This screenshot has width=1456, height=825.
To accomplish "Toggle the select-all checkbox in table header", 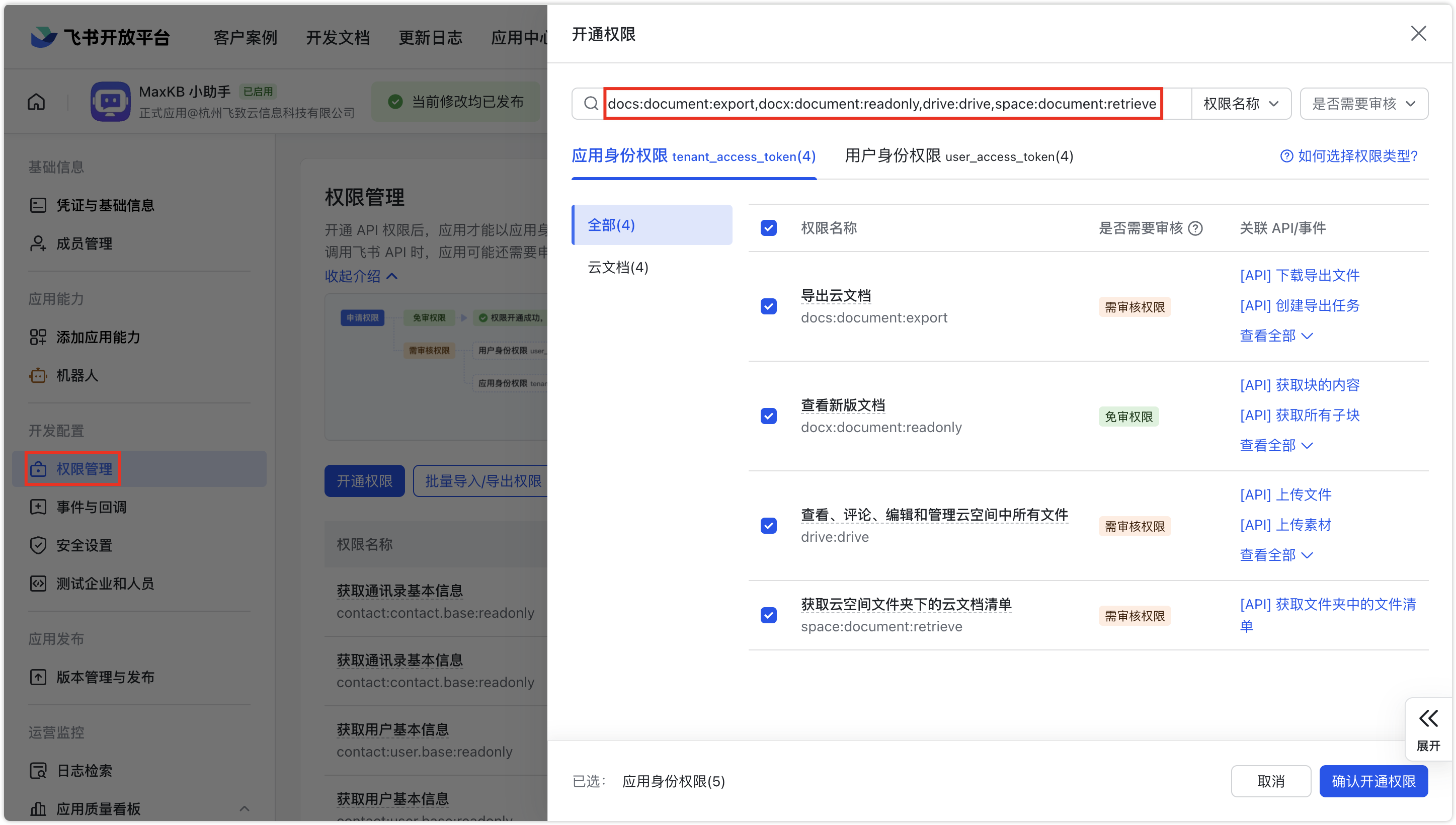I will point(769,228).
